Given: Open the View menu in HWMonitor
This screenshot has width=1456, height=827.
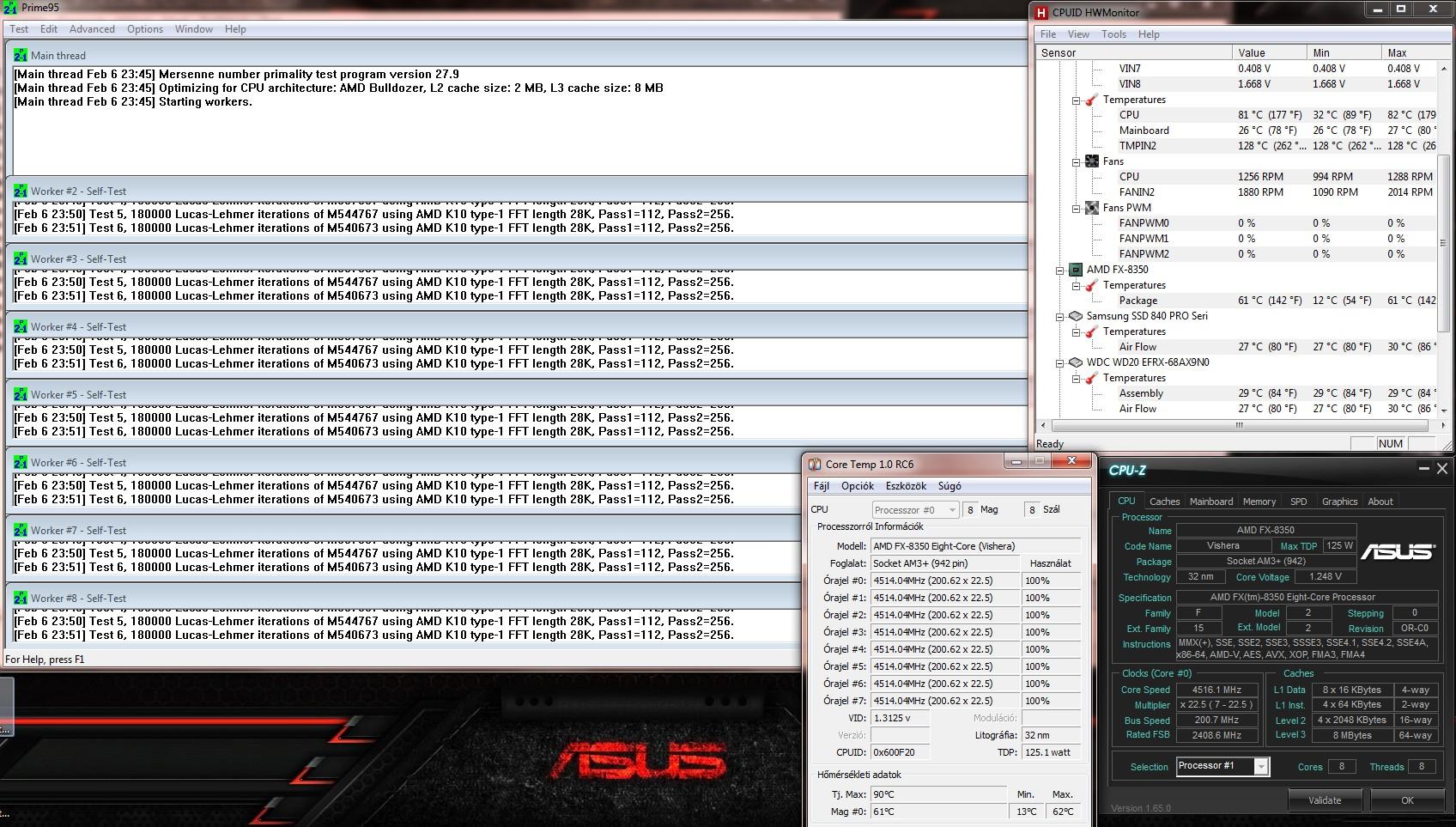Looking at the screenshot, I should pos(1078,34).
